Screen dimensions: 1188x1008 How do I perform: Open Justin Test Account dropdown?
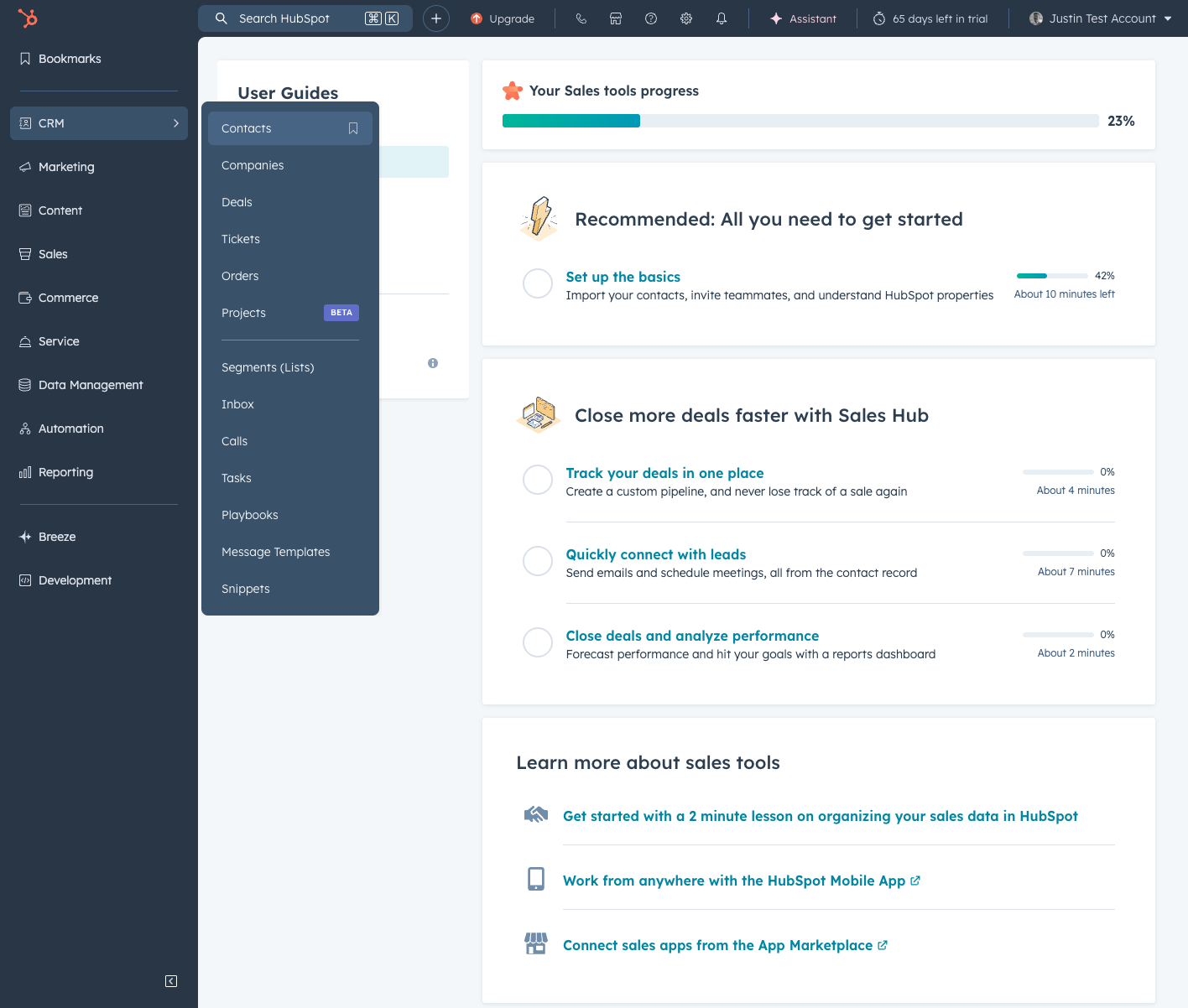coord(1101,18)
